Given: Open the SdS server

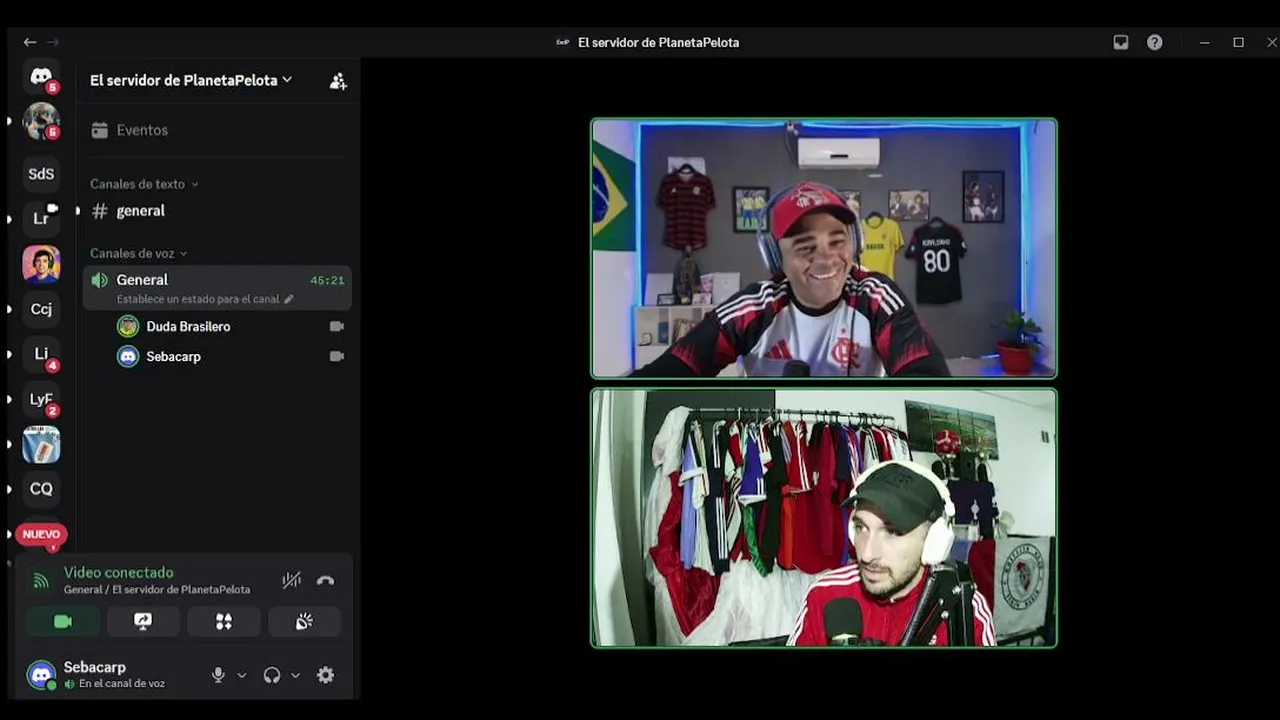Looking at the screenshot, I should click(x=41, y=174).
